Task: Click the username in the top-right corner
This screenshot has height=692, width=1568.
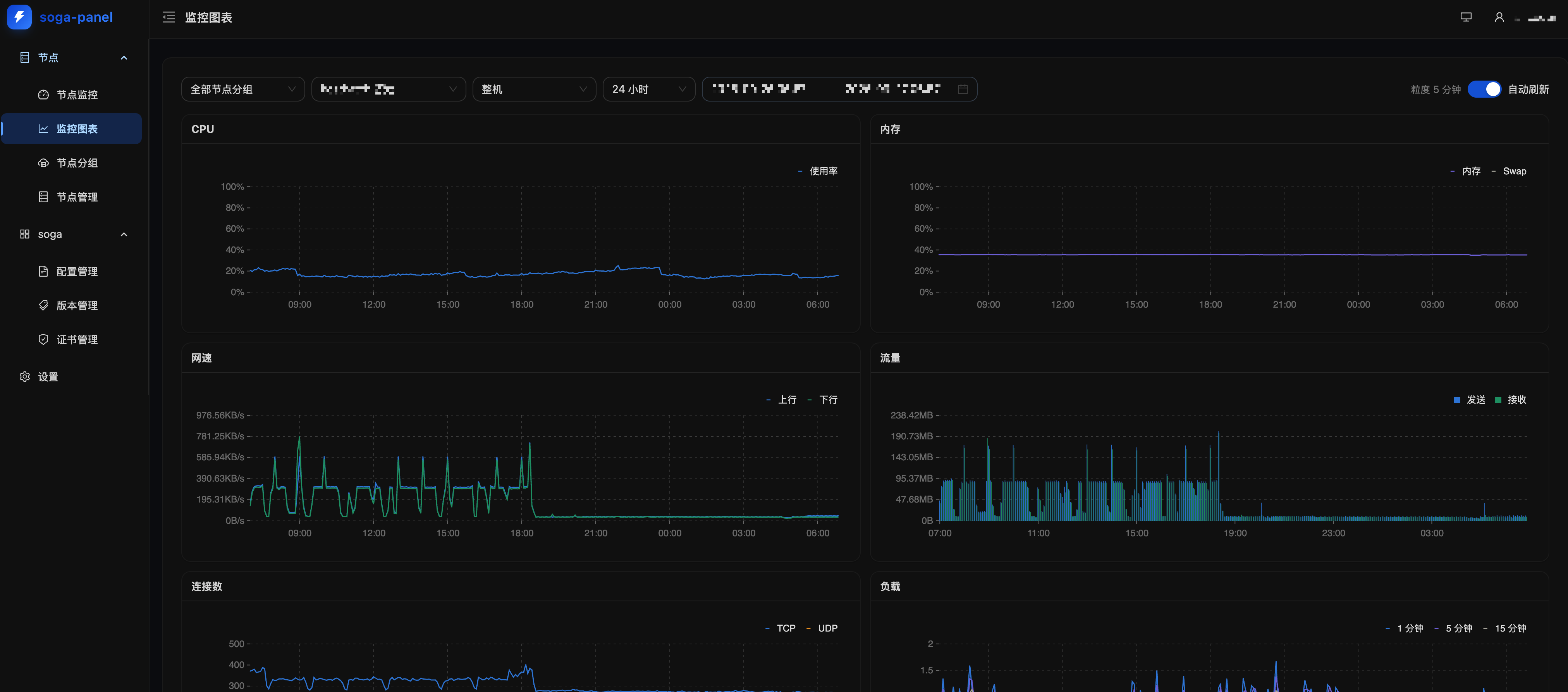Action: pos(1536,18)
